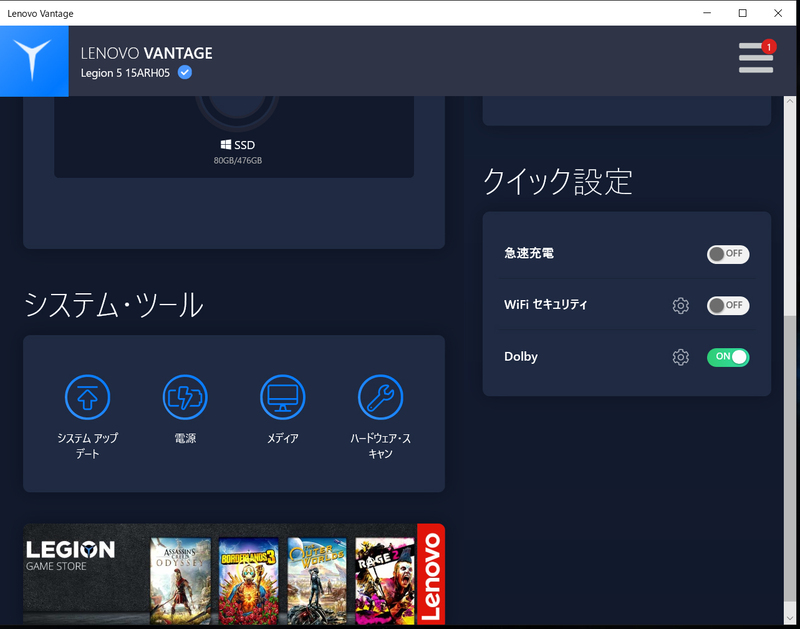
Task: Open the Power (電源) battery icon
Action: (x=185, y=397)
